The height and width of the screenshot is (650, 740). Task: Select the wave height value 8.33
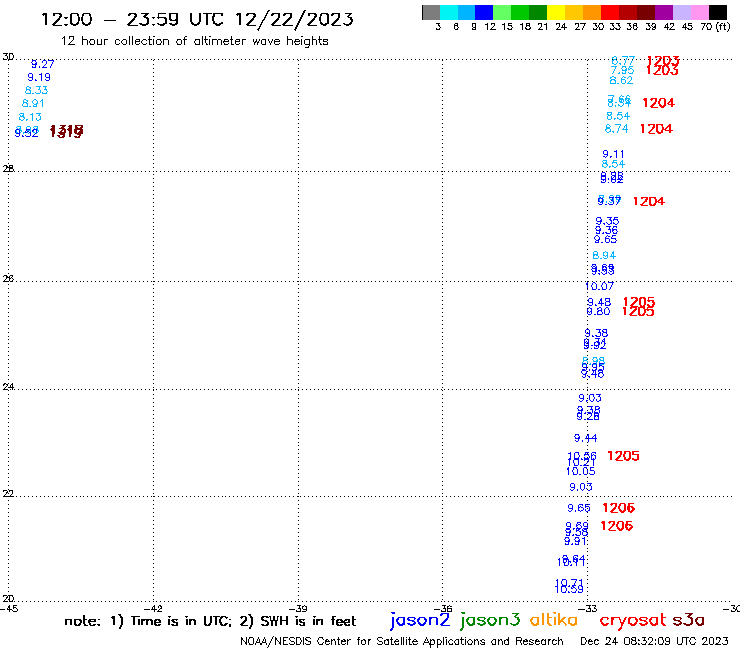36,90
